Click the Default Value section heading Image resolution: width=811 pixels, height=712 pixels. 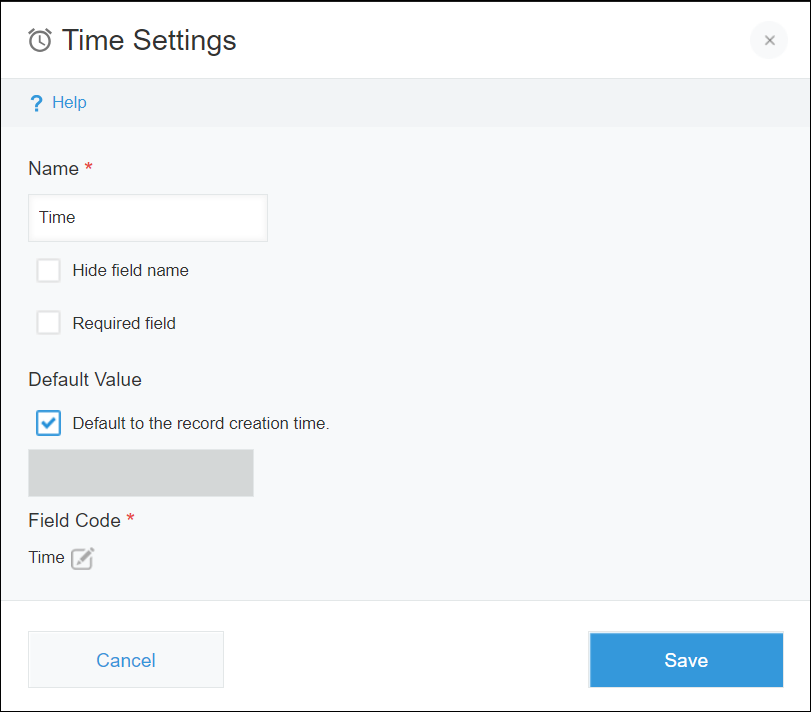pyautogui.click(x=84, y=380)
